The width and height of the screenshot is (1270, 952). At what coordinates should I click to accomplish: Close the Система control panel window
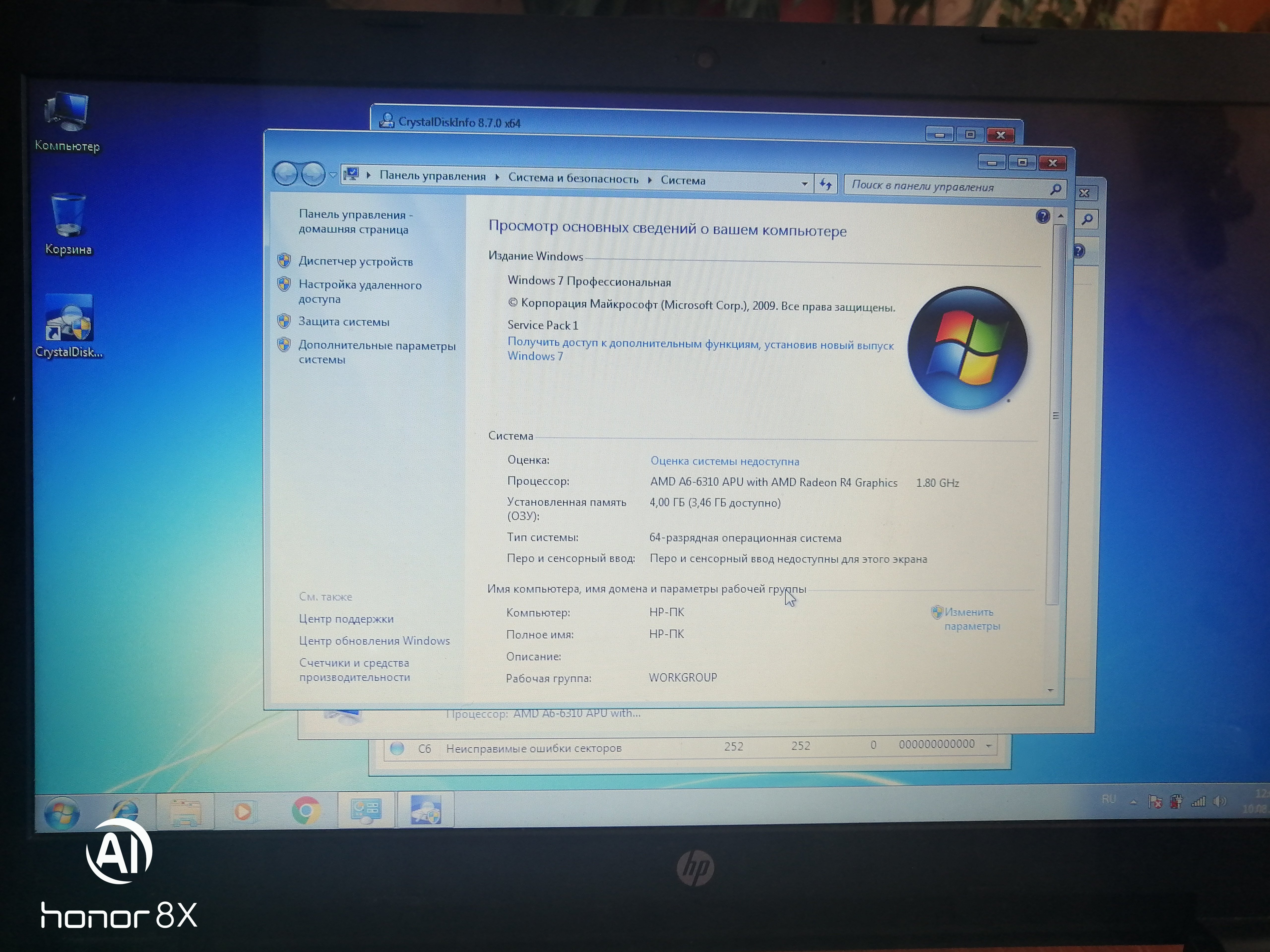point(1053,163)
